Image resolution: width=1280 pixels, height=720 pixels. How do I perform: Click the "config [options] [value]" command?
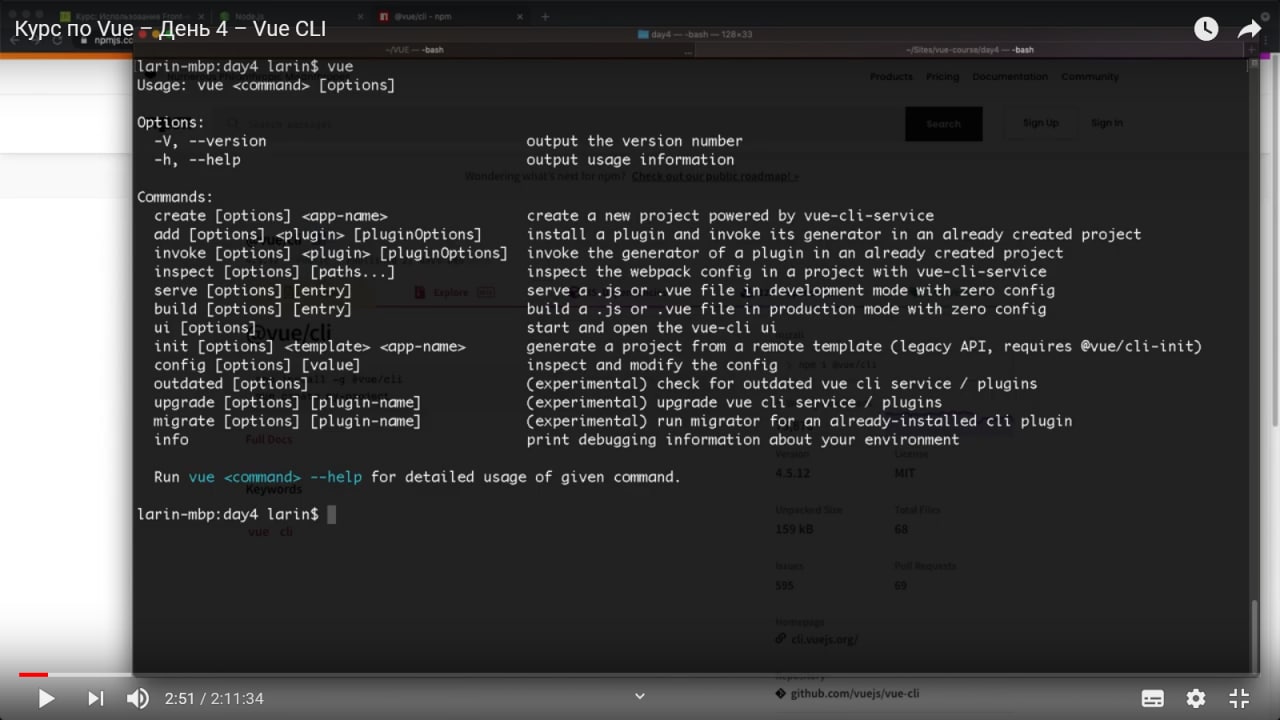(x=257, y=365)
